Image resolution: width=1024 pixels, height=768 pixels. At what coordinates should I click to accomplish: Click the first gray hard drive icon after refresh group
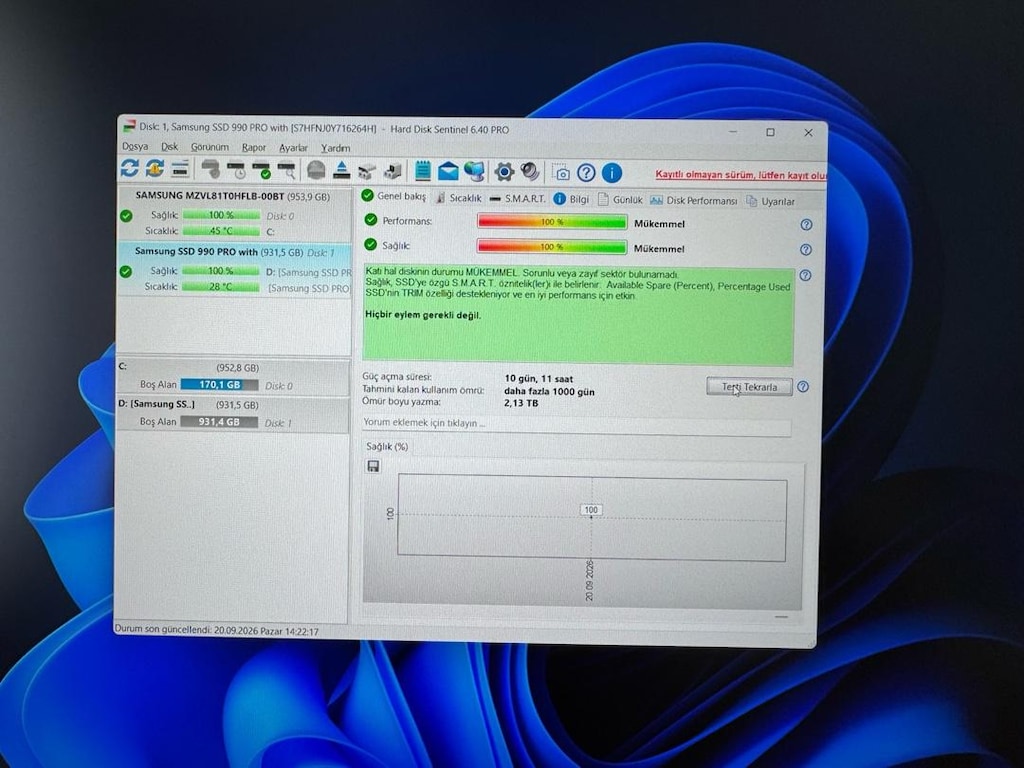(x=210, y=169)
